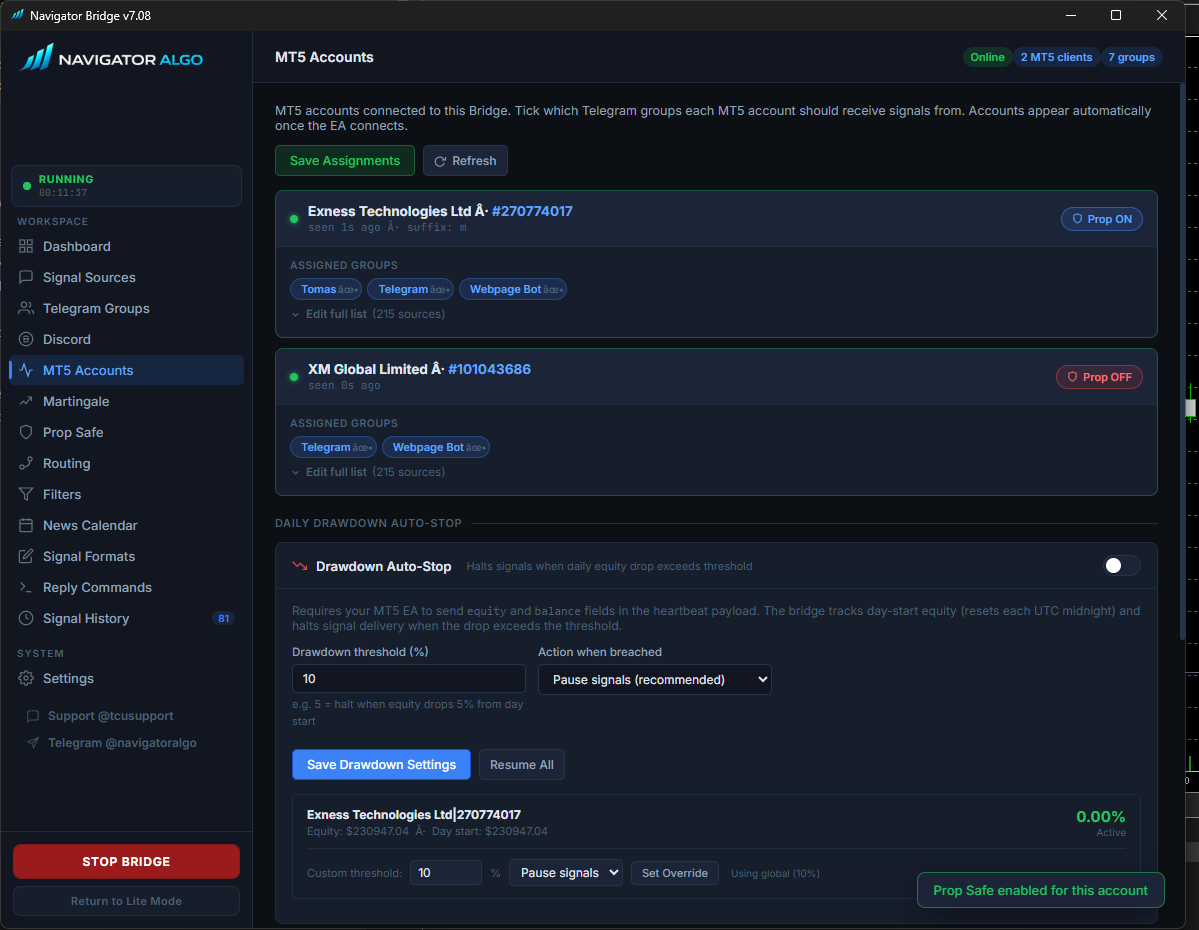
Task: Remove Telegram group from Exness account
Action: (439, 290)
